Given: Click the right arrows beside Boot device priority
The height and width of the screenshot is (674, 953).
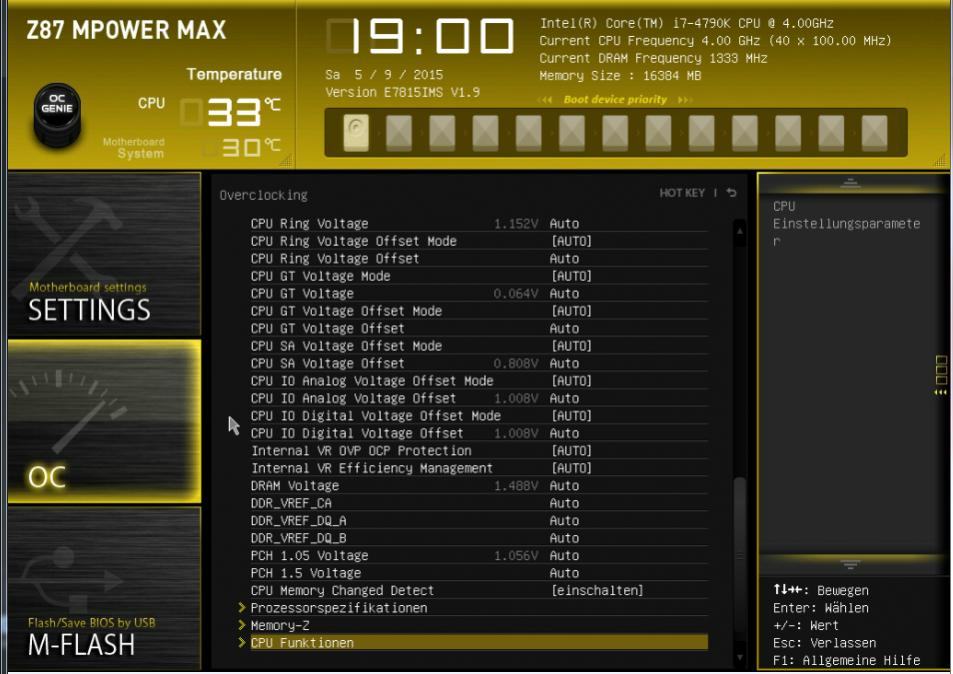Looking at the screenshot, I should point(685,100).
